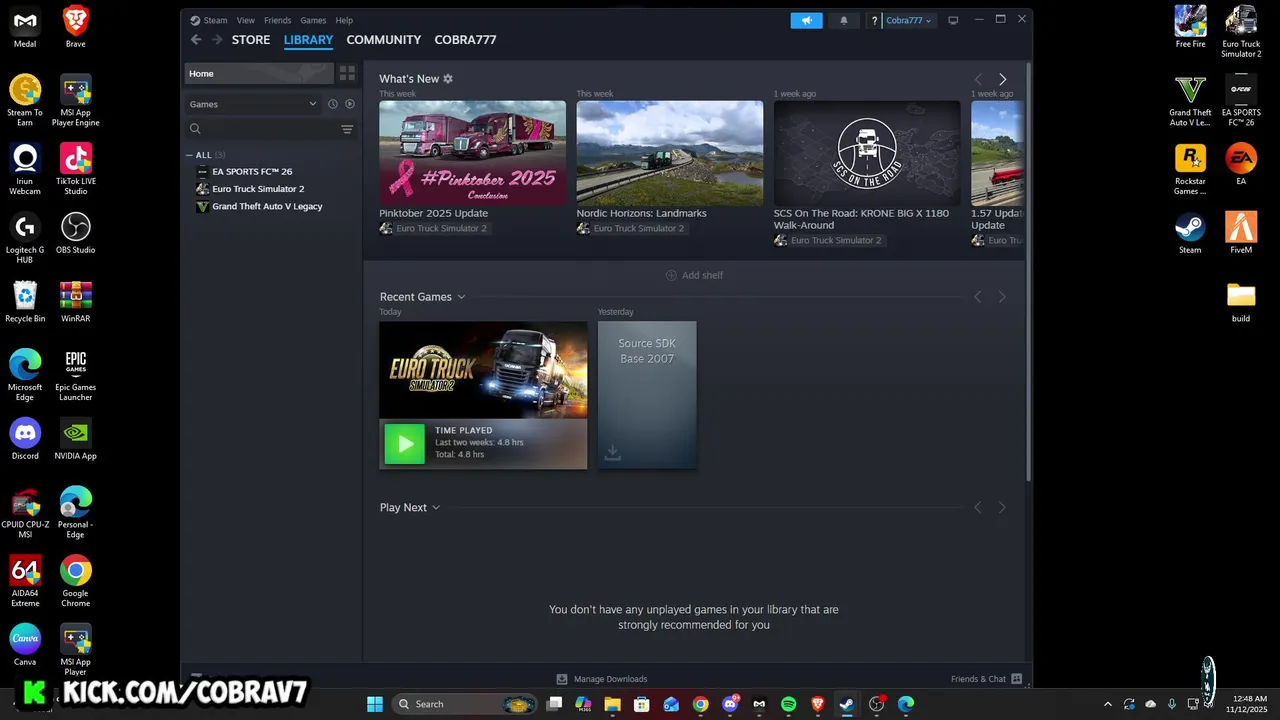This screenshot has height=720, width=1280.
Task: Show hidden system tray icons
Action: point(1107,704)
